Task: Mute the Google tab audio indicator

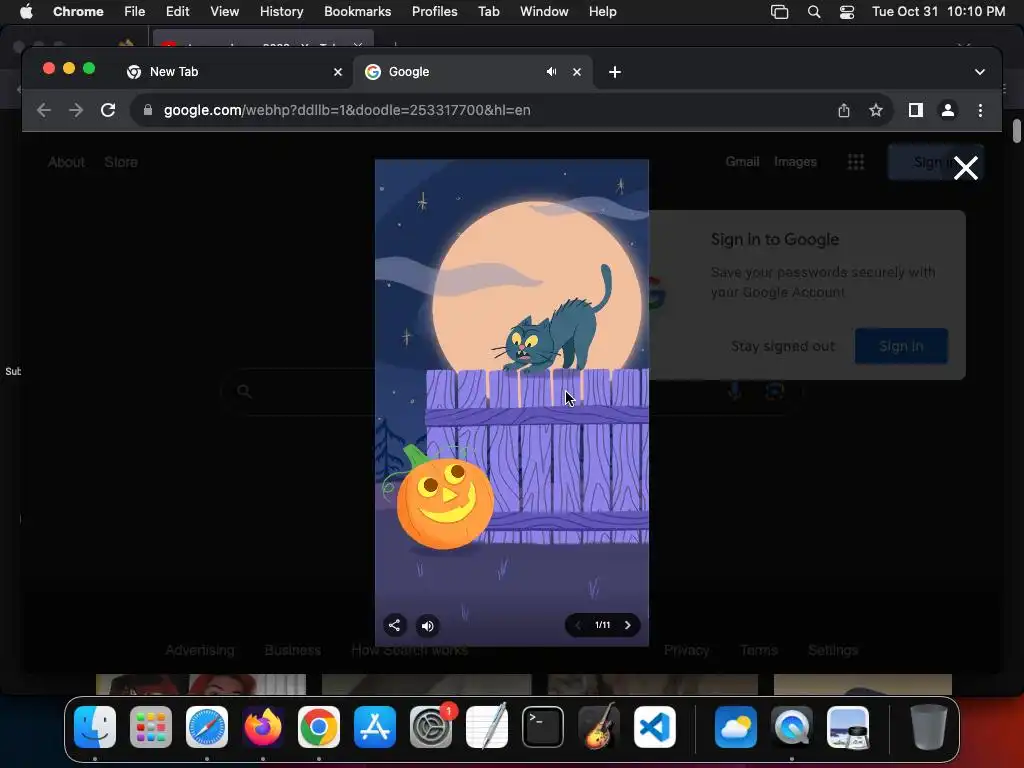Action: 551,72
